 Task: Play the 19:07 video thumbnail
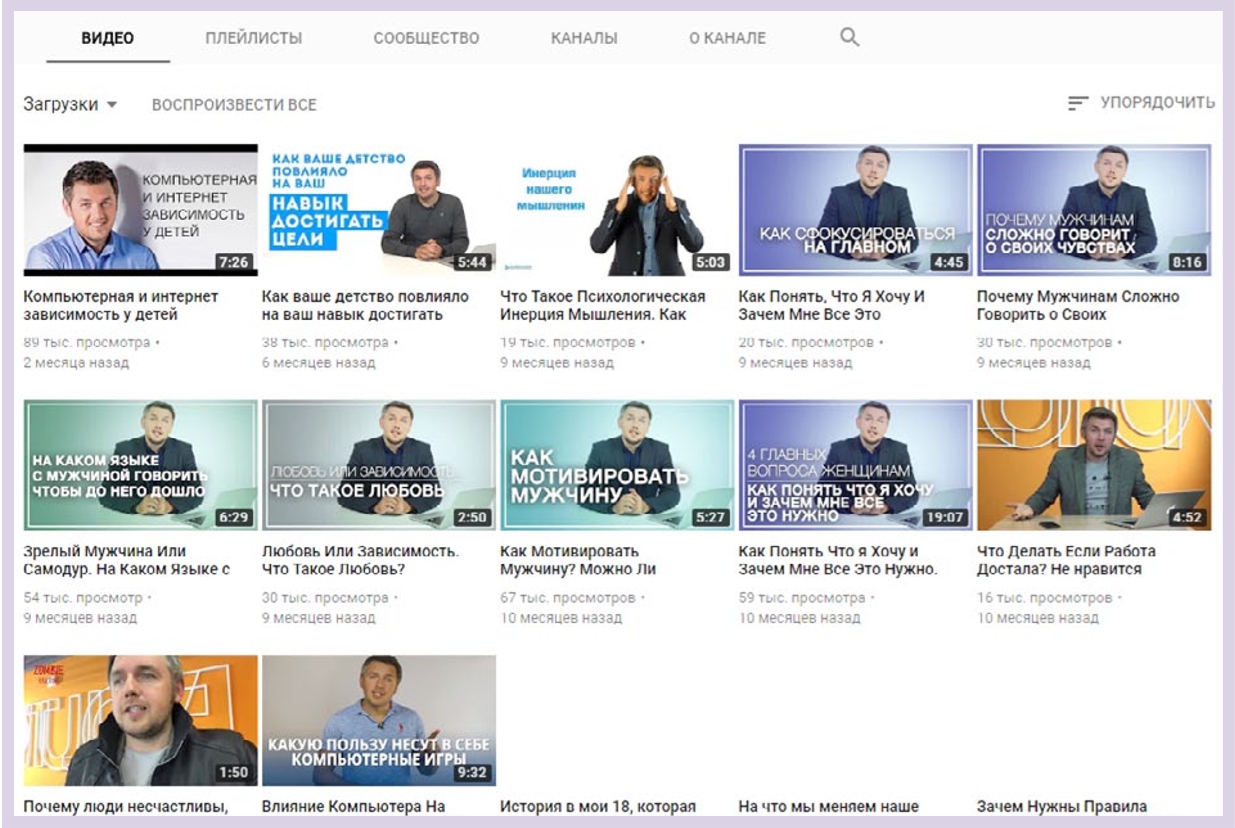click(855, 465)
